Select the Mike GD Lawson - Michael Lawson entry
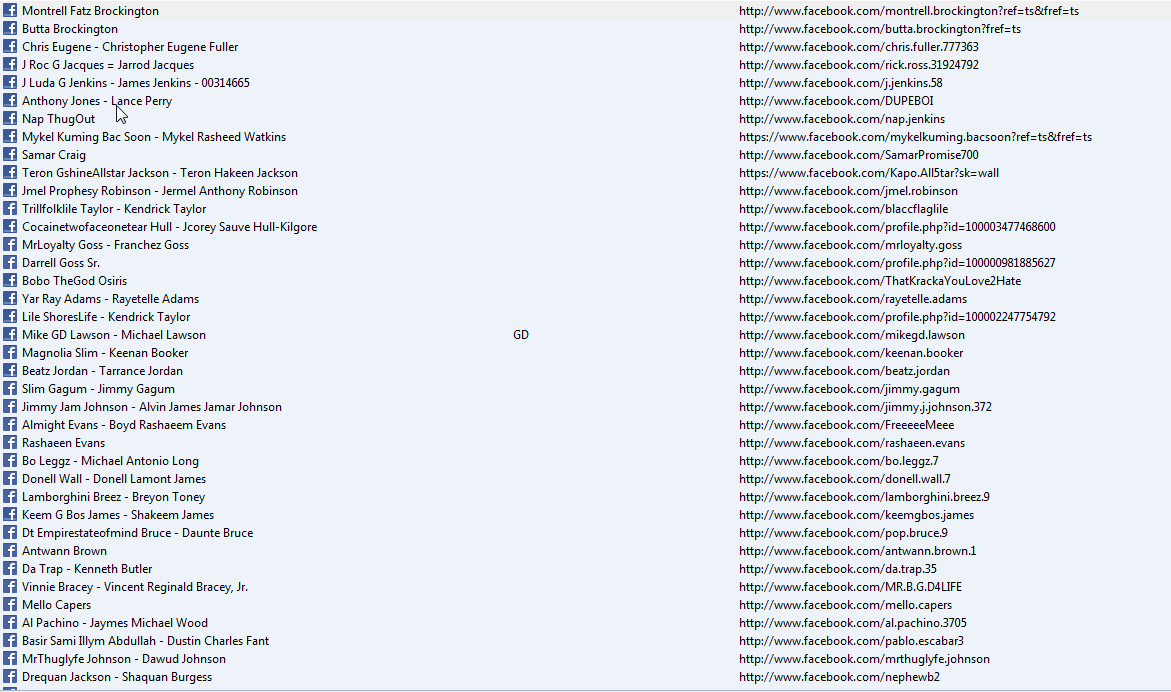1171x692 pixels. 114,335
